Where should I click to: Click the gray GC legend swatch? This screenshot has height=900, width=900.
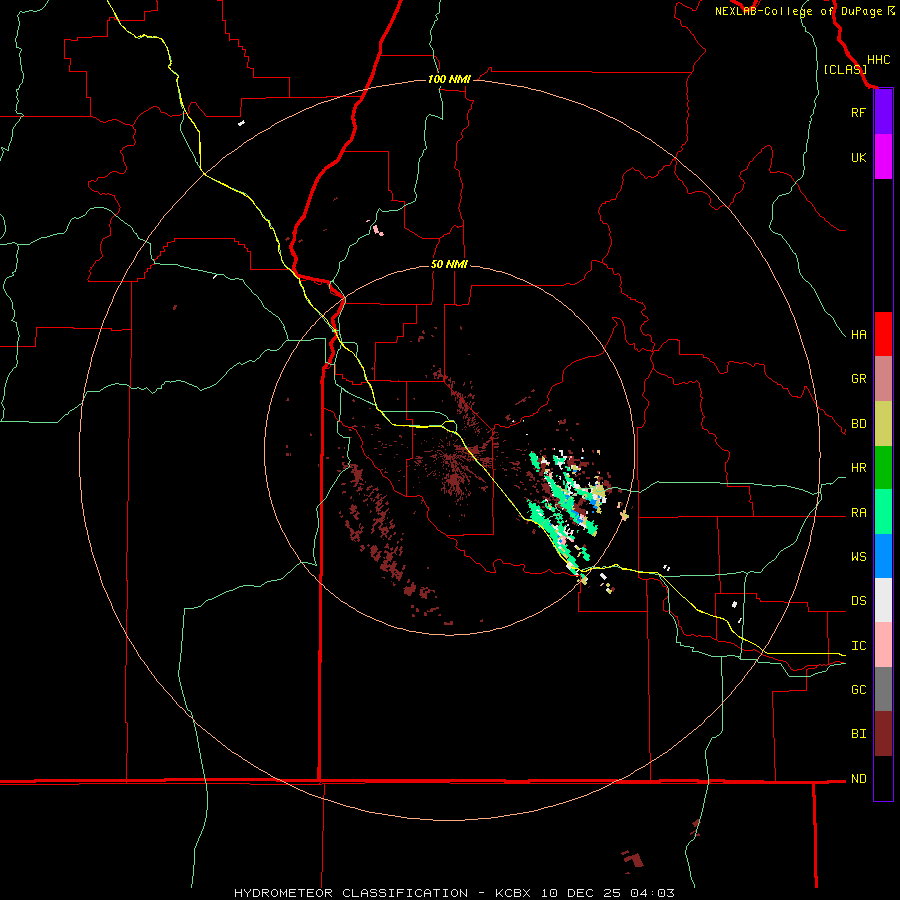pos(883,689)
